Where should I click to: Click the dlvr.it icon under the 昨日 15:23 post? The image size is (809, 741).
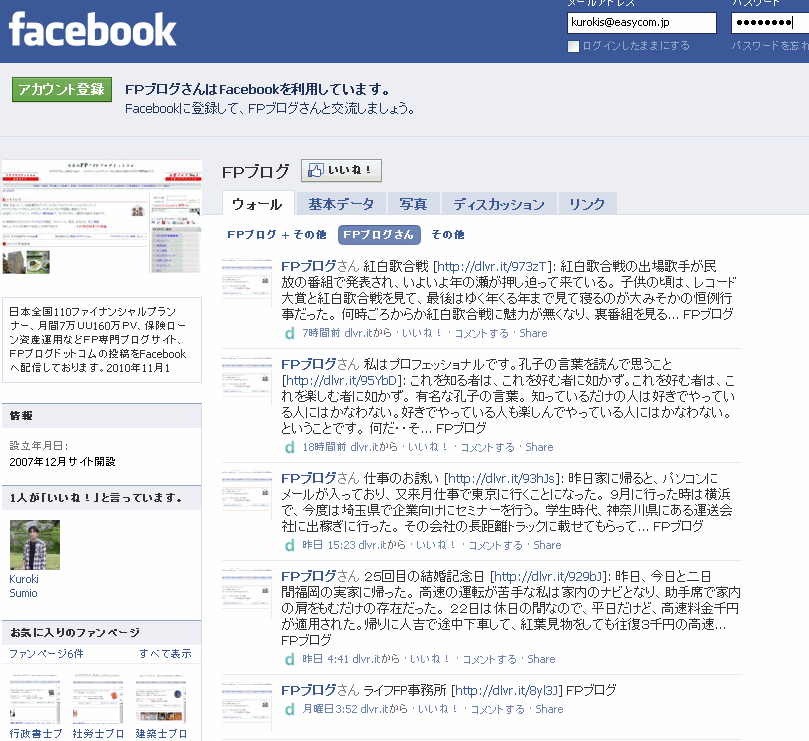[x=290, y=545]
